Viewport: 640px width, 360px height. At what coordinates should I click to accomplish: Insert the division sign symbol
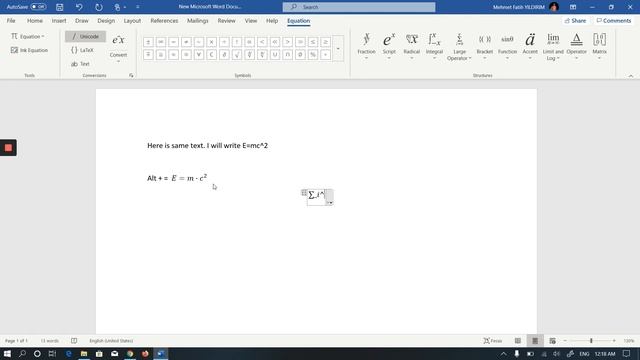[x=224, y=42]
